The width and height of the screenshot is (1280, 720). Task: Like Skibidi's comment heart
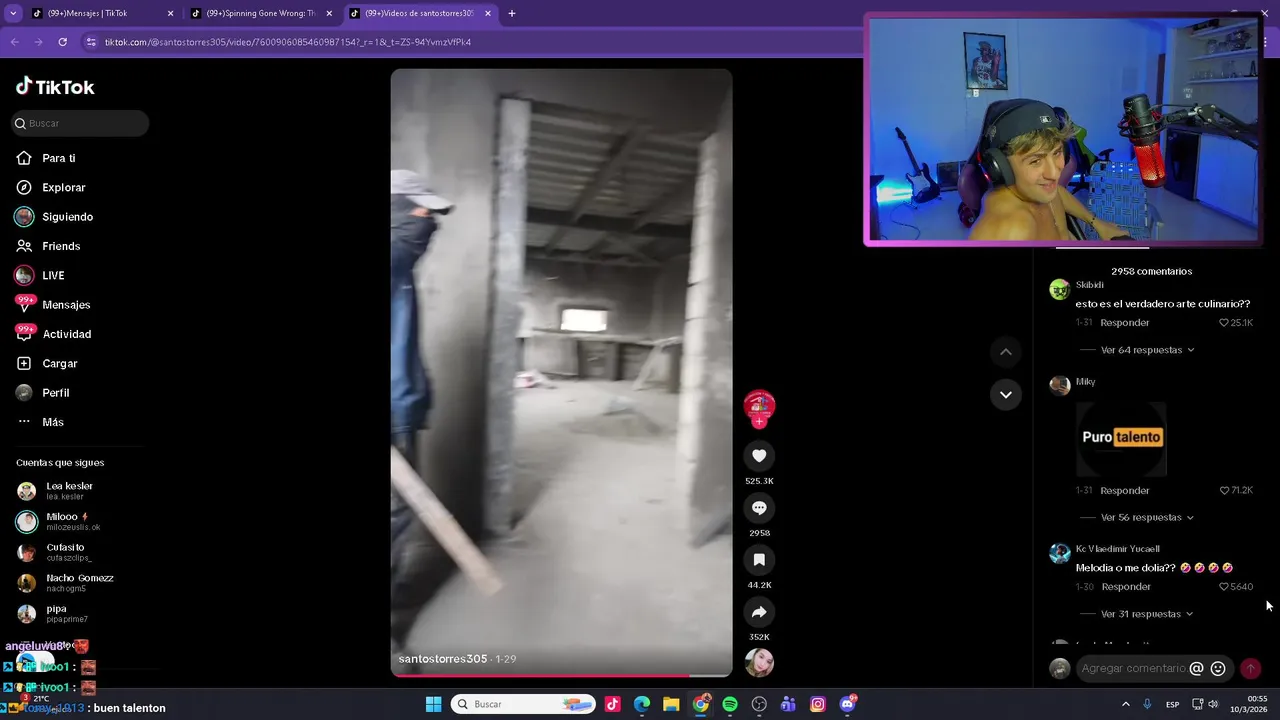coord(1223,323)
